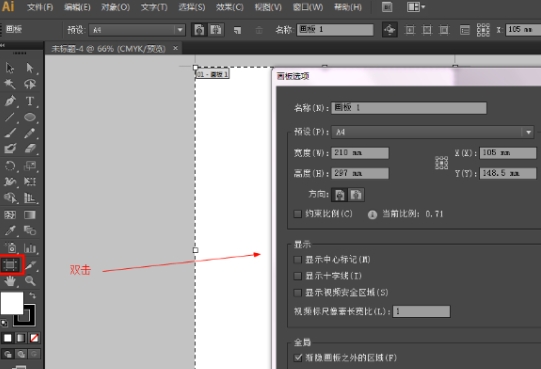Screen dimensions: 541x369
Task: Click the white fill color swatch
Action: 12,303
